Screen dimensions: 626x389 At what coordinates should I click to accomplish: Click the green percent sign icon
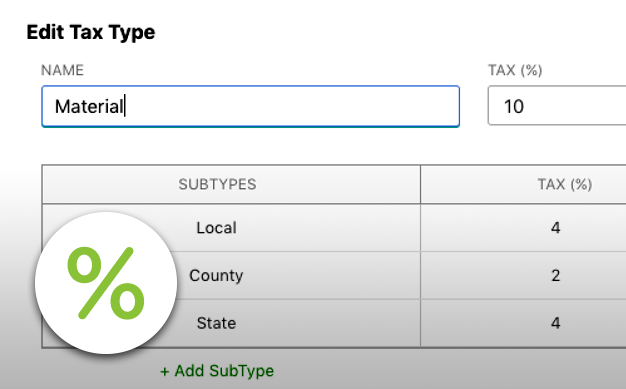(x=106, y=283)
